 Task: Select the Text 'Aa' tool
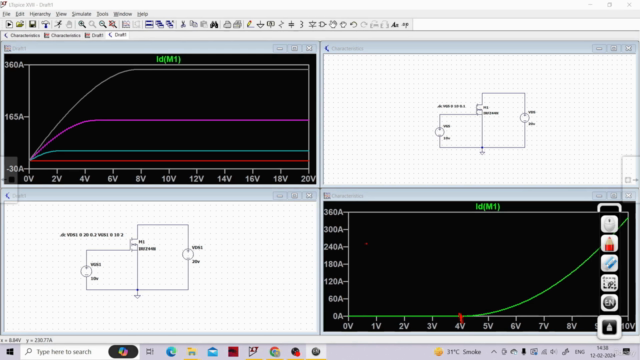coord(395,24)
